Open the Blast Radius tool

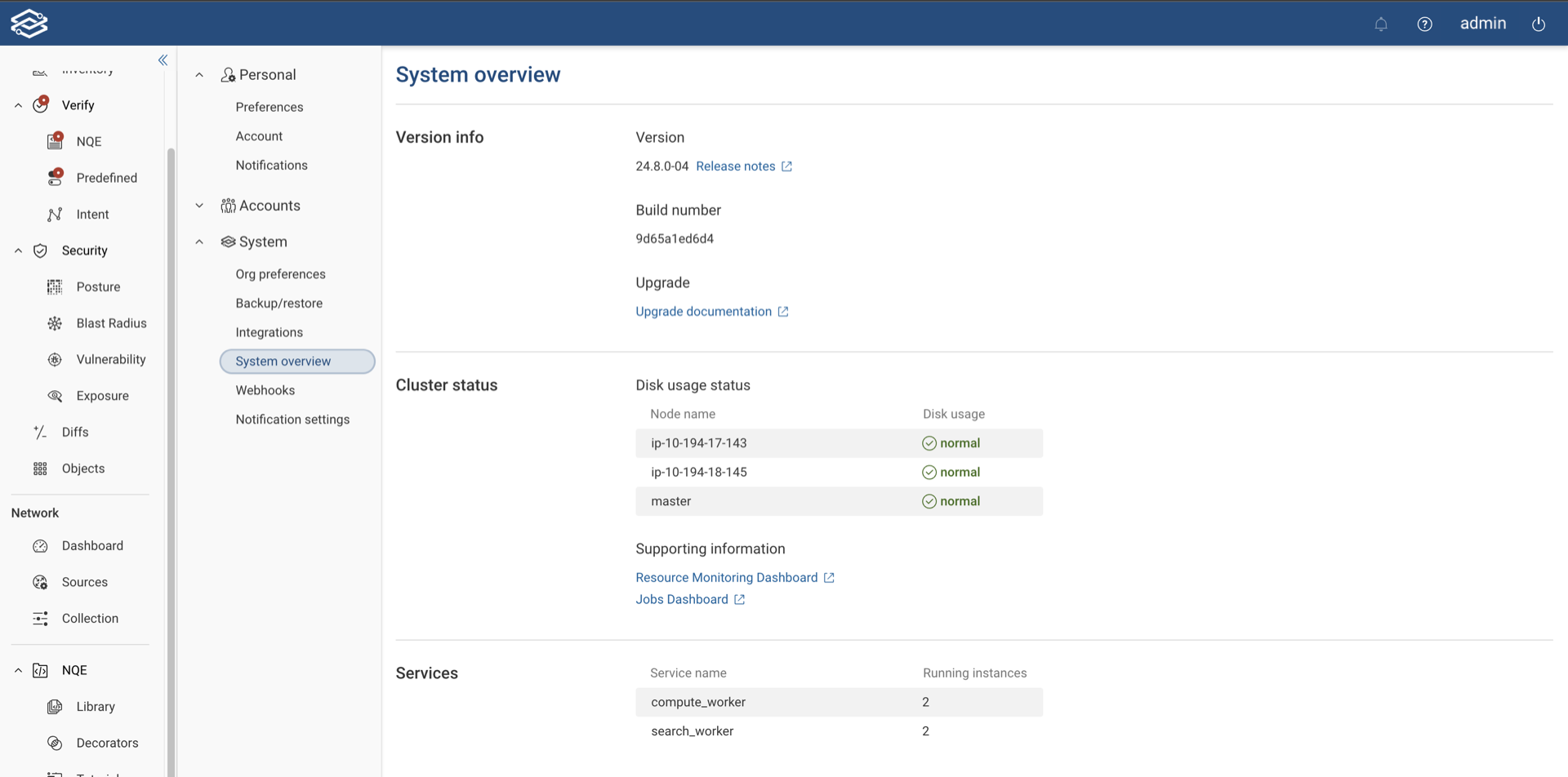pos(54,323)
